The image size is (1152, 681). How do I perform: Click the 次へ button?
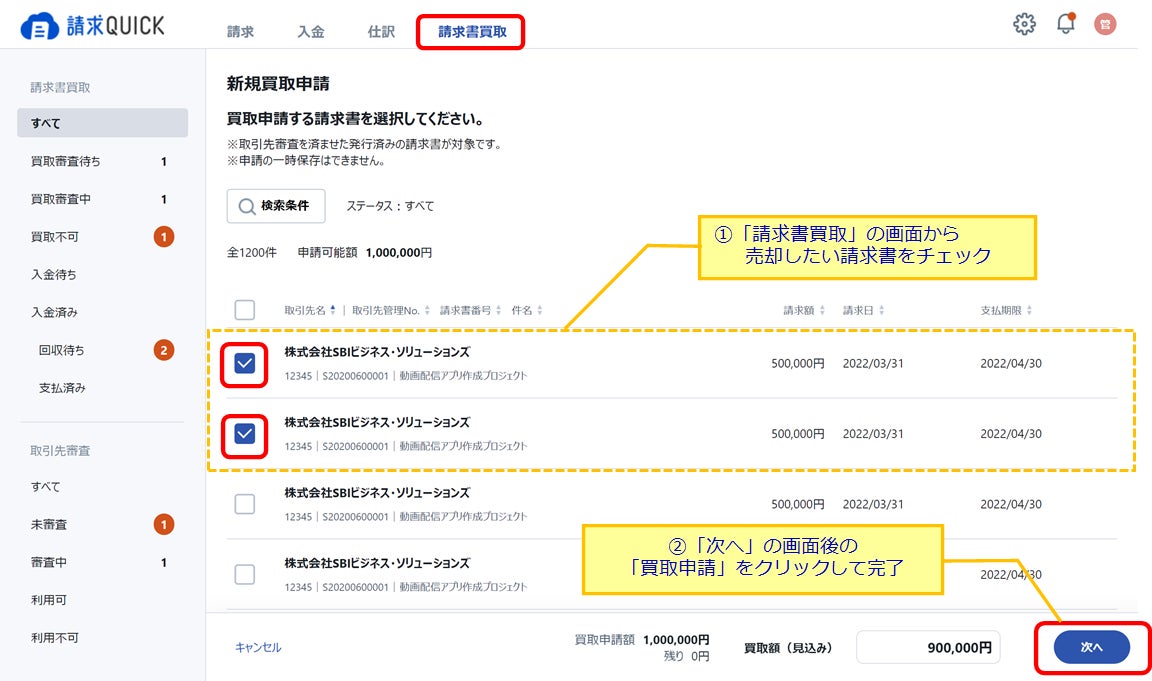pos(1091,647)
